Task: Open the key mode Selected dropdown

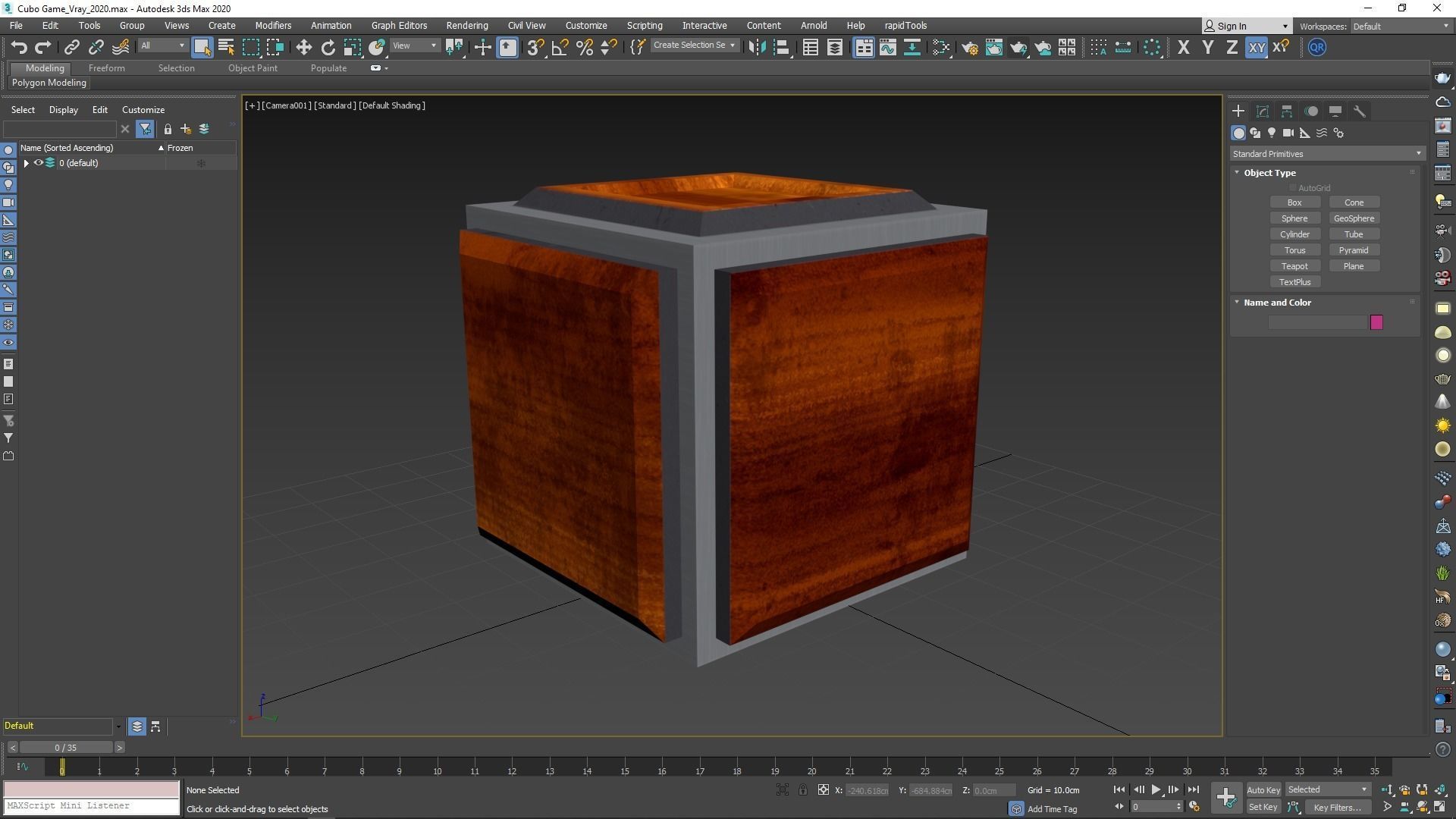Action: [1327, 790]
